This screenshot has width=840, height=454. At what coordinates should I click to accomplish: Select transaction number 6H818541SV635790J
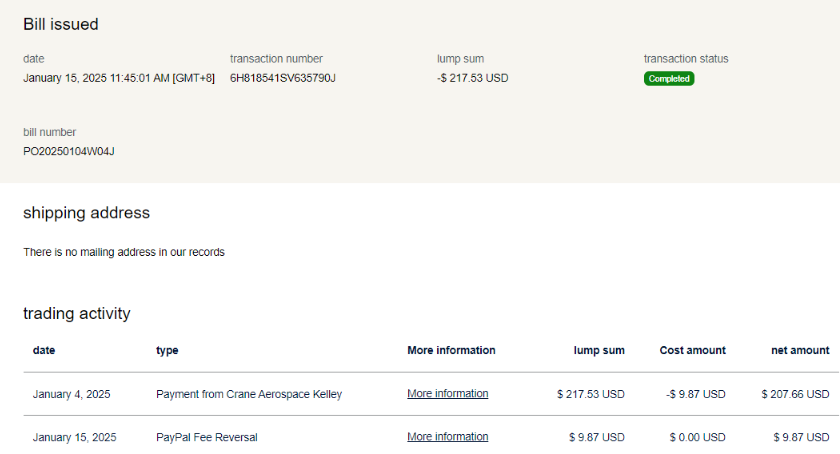point(282,78)
